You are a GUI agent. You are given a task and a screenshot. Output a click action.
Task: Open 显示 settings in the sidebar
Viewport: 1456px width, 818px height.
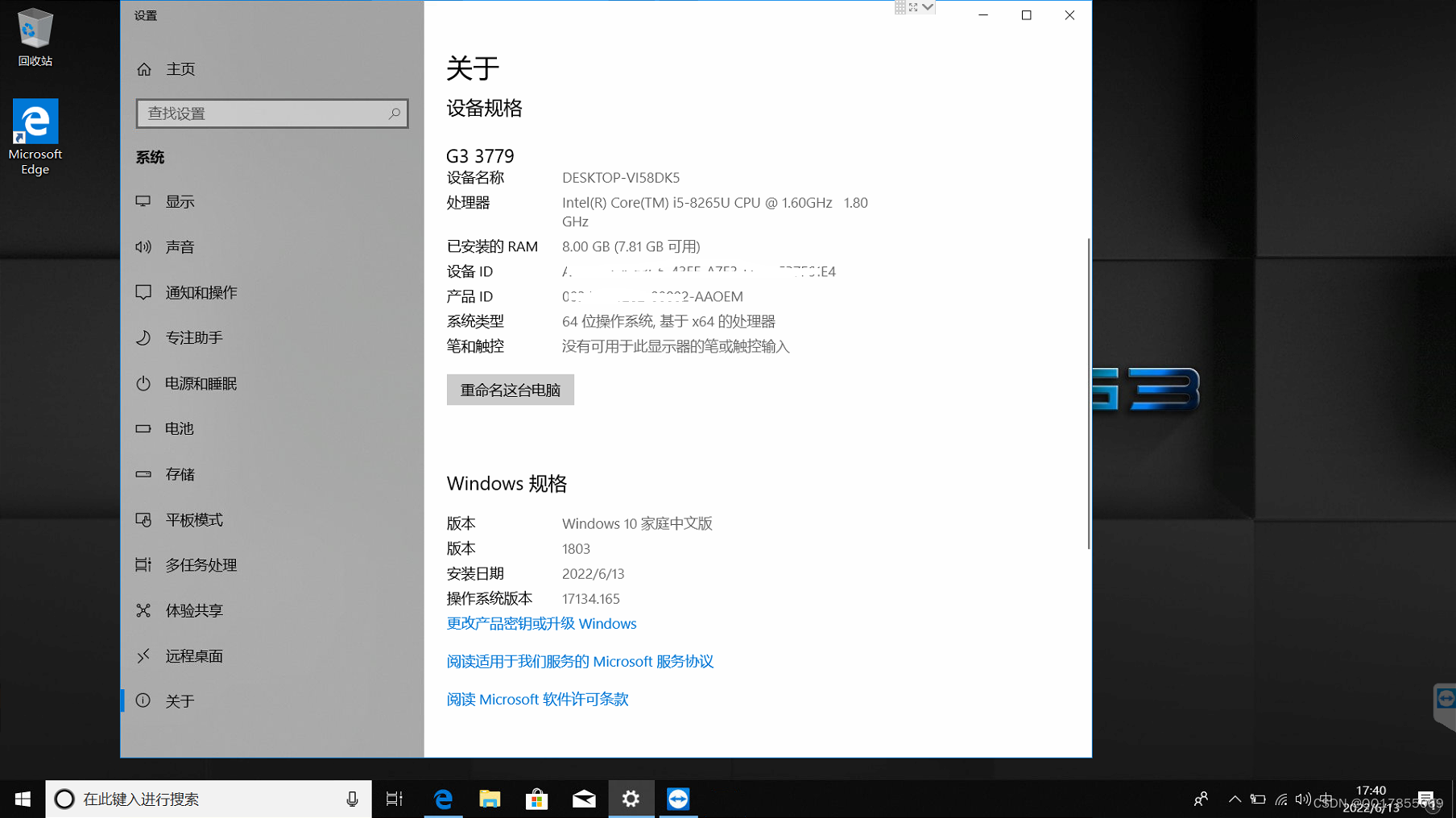(x=179, y=200)
